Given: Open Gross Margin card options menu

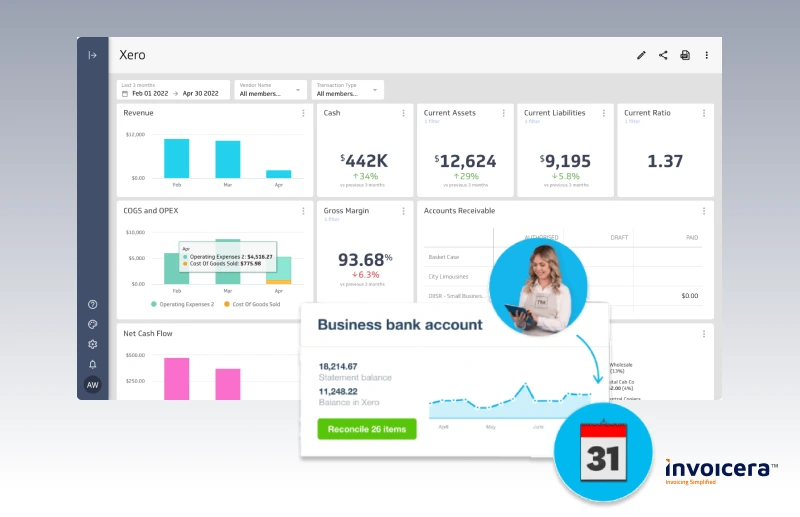Looking at the screenshot, I should click(x=403, y=211).
